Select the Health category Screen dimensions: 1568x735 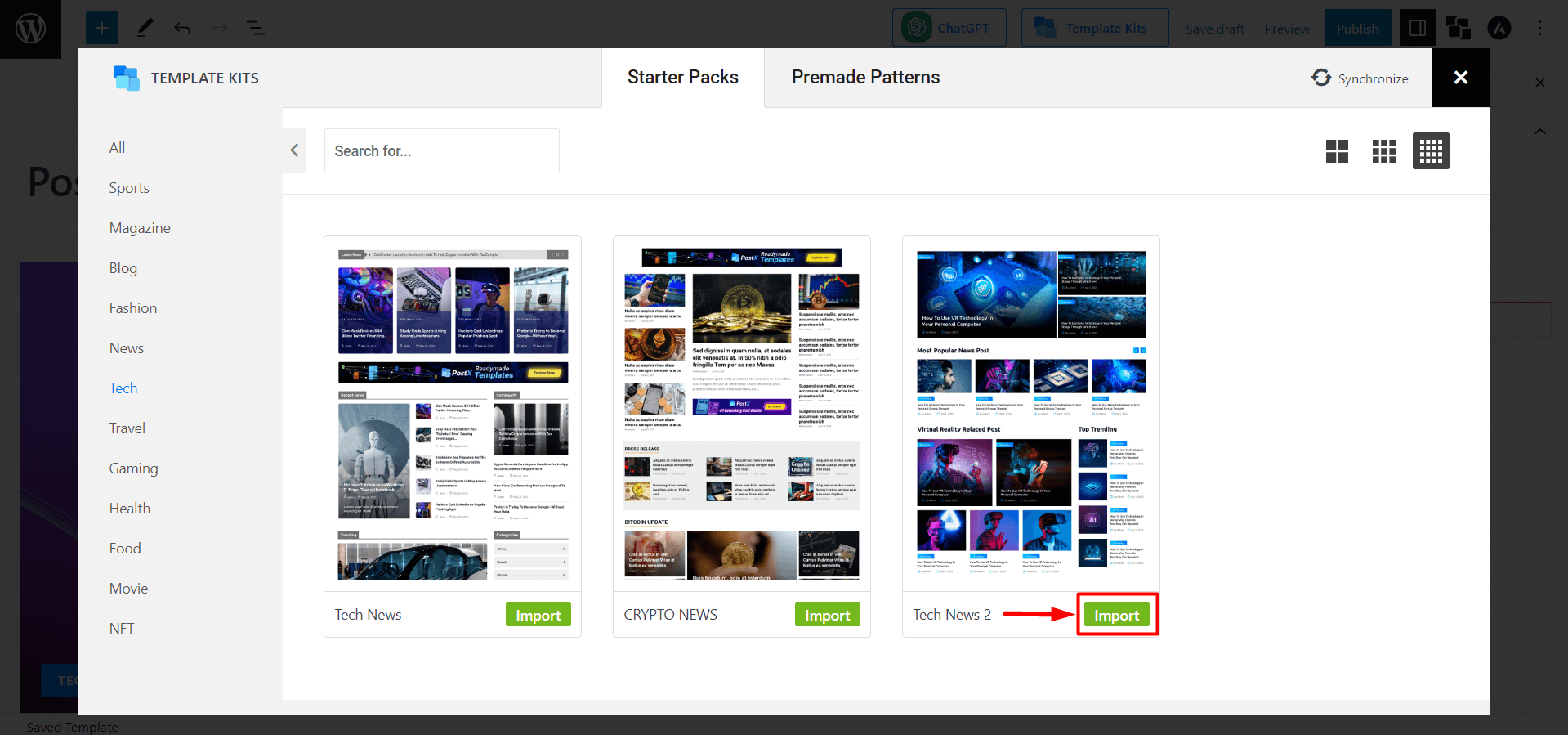(130, 509)
